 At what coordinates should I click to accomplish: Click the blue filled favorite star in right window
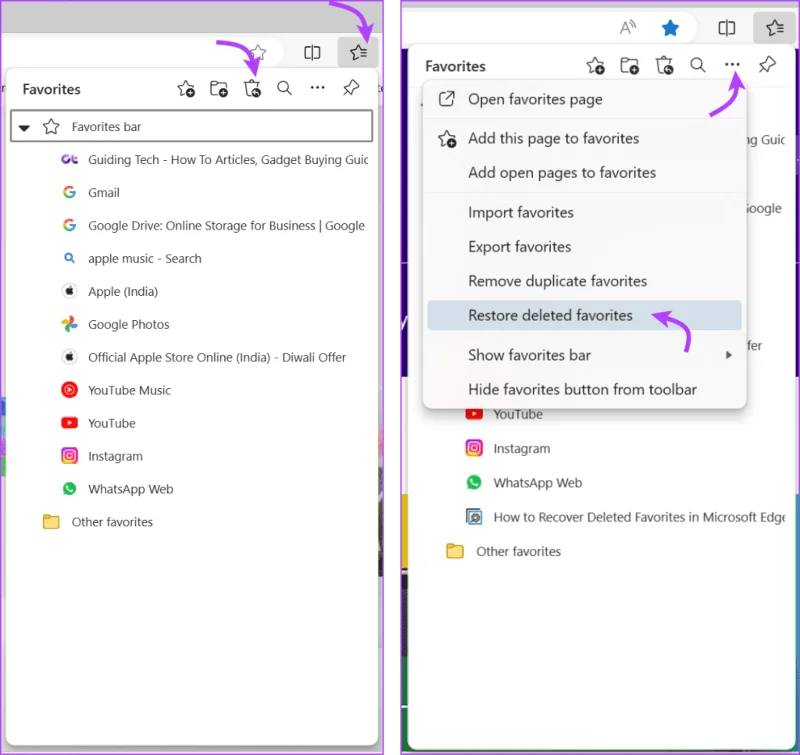pos(670,28)
